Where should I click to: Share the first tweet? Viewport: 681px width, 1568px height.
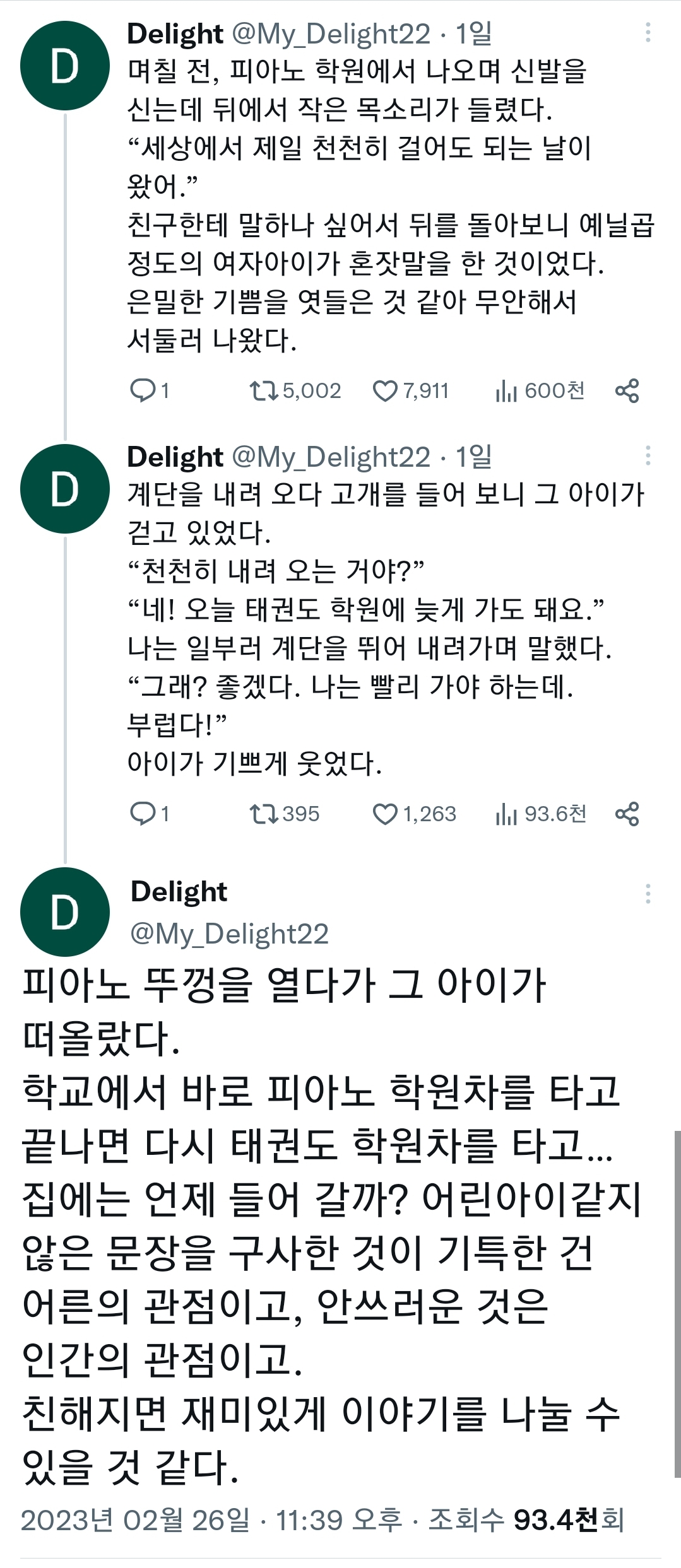627,391
